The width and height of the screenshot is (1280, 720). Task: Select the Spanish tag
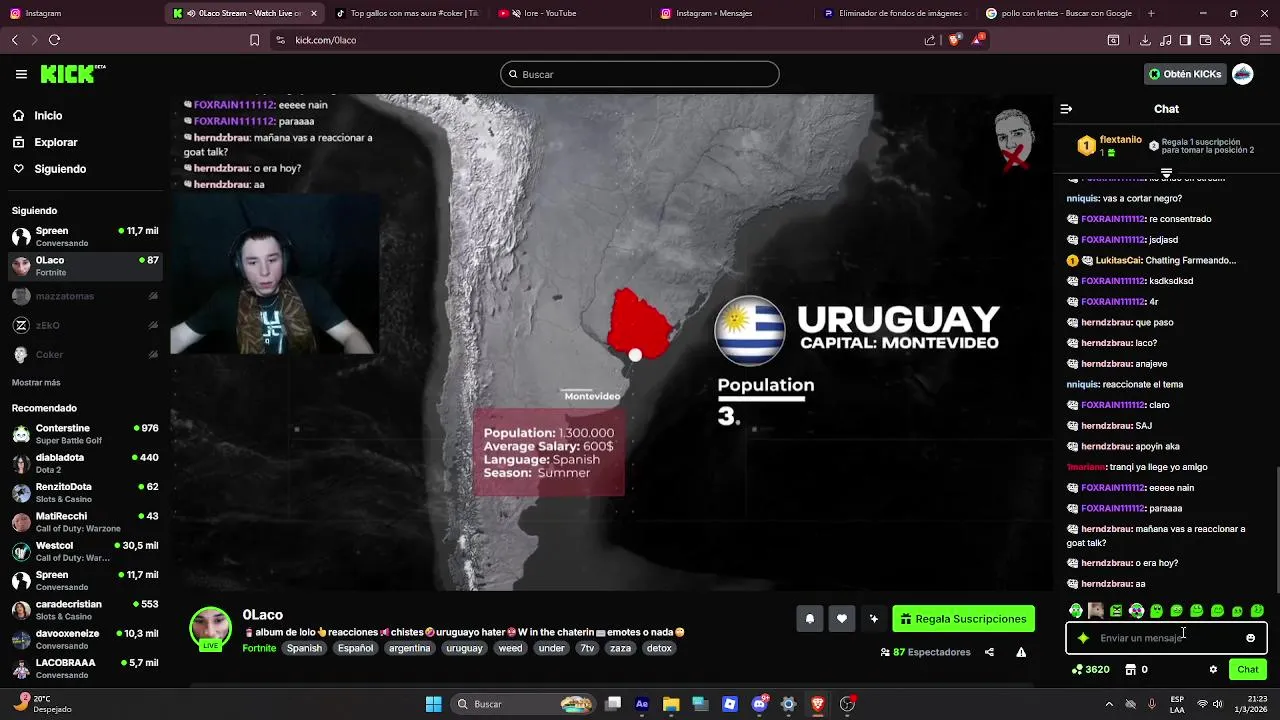coord(305,648)
